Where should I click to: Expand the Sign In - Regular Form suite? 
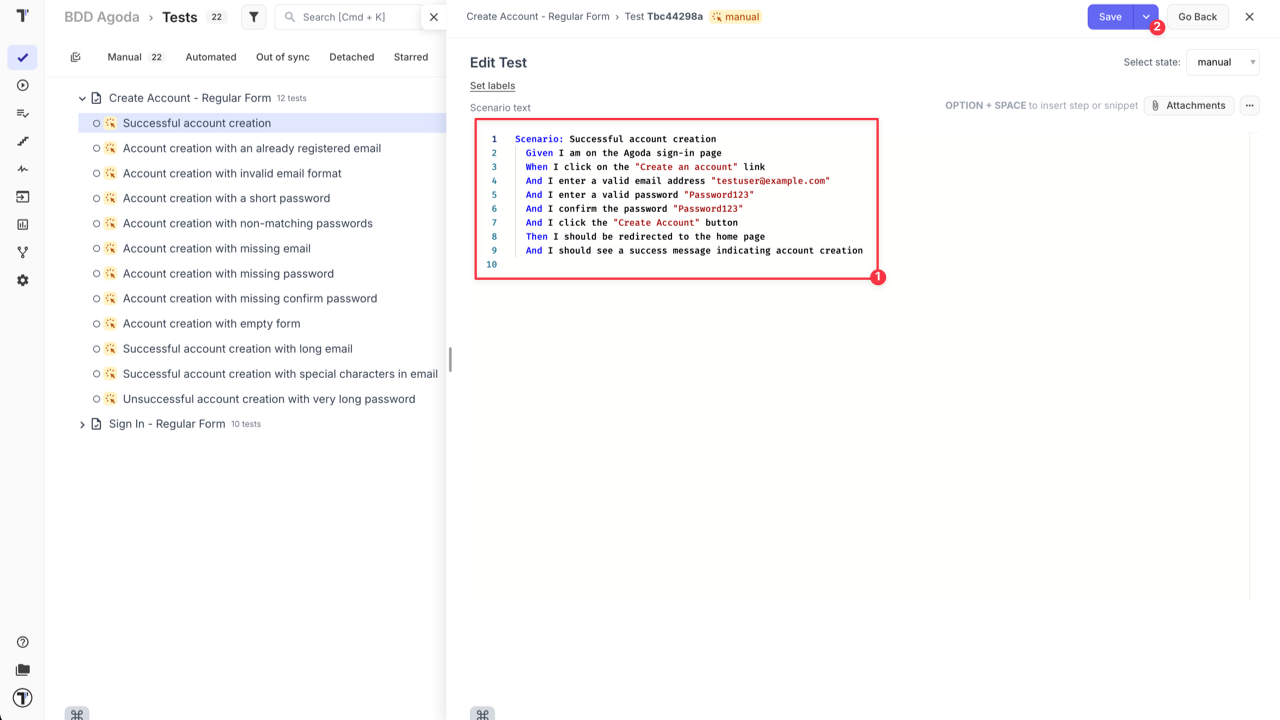pos(82,423)
